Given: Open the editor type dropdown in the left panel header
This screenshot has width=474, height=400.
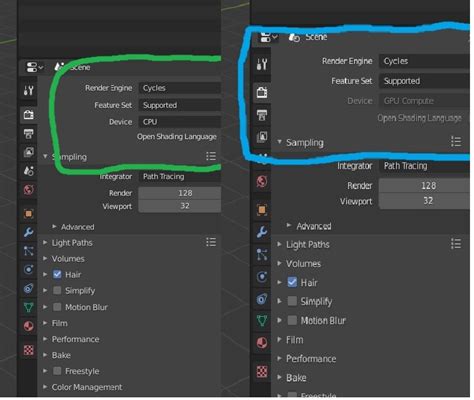Looking at the screenshot, I should [35, 67].
